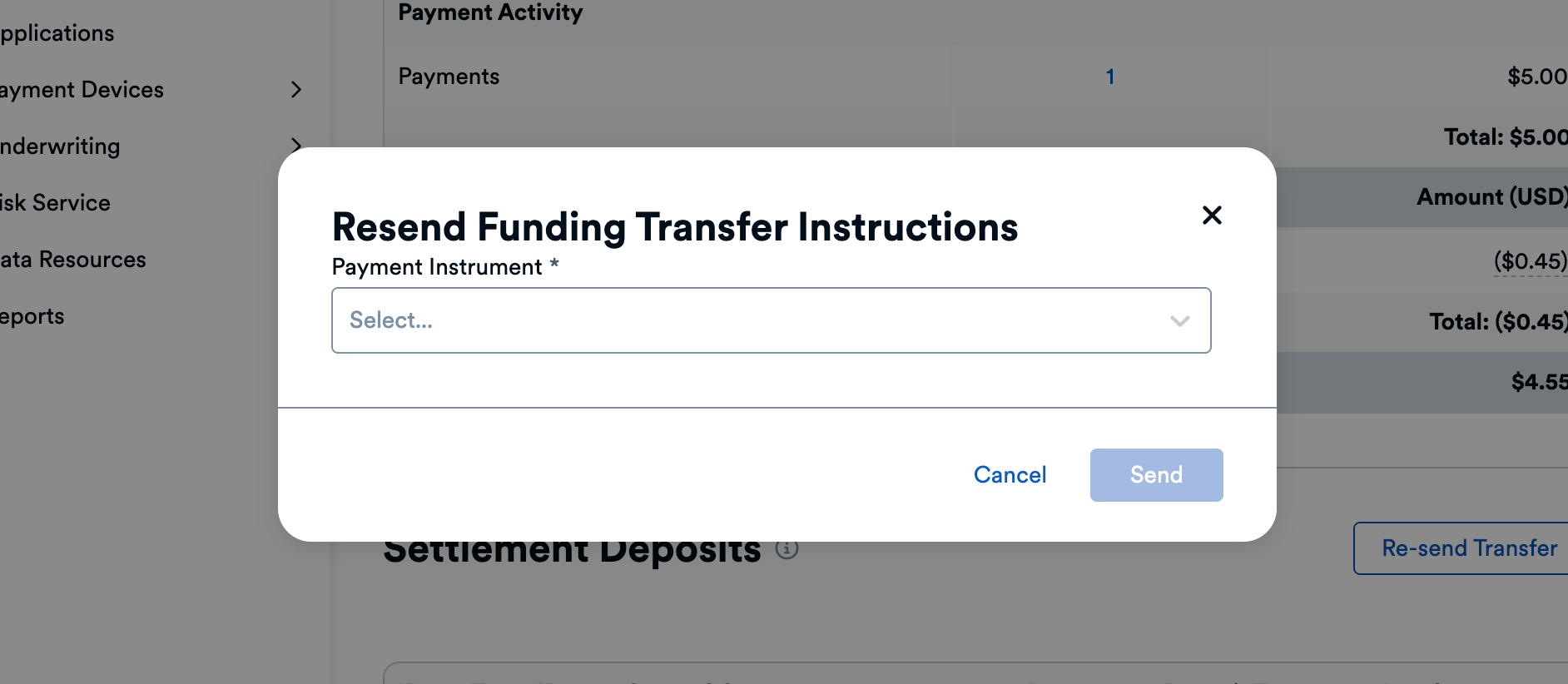Select the Underwriting sidebar label
1568x684 pixels.
tap(60, 146)
